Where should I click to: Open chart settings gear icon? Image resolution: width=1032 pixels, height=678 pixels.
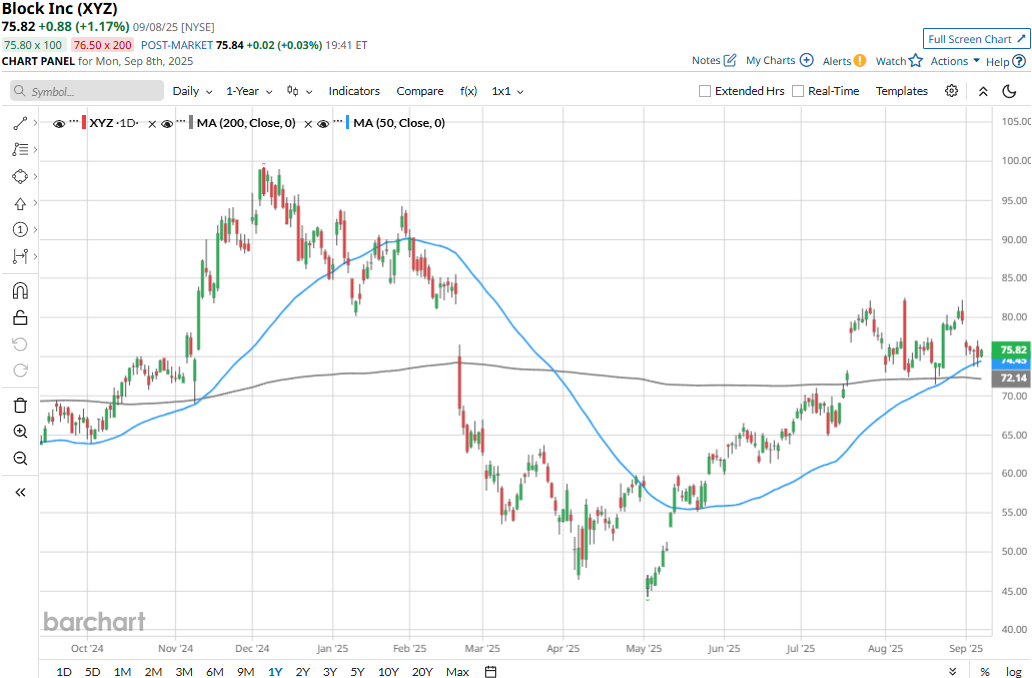[x=951, y=91]
